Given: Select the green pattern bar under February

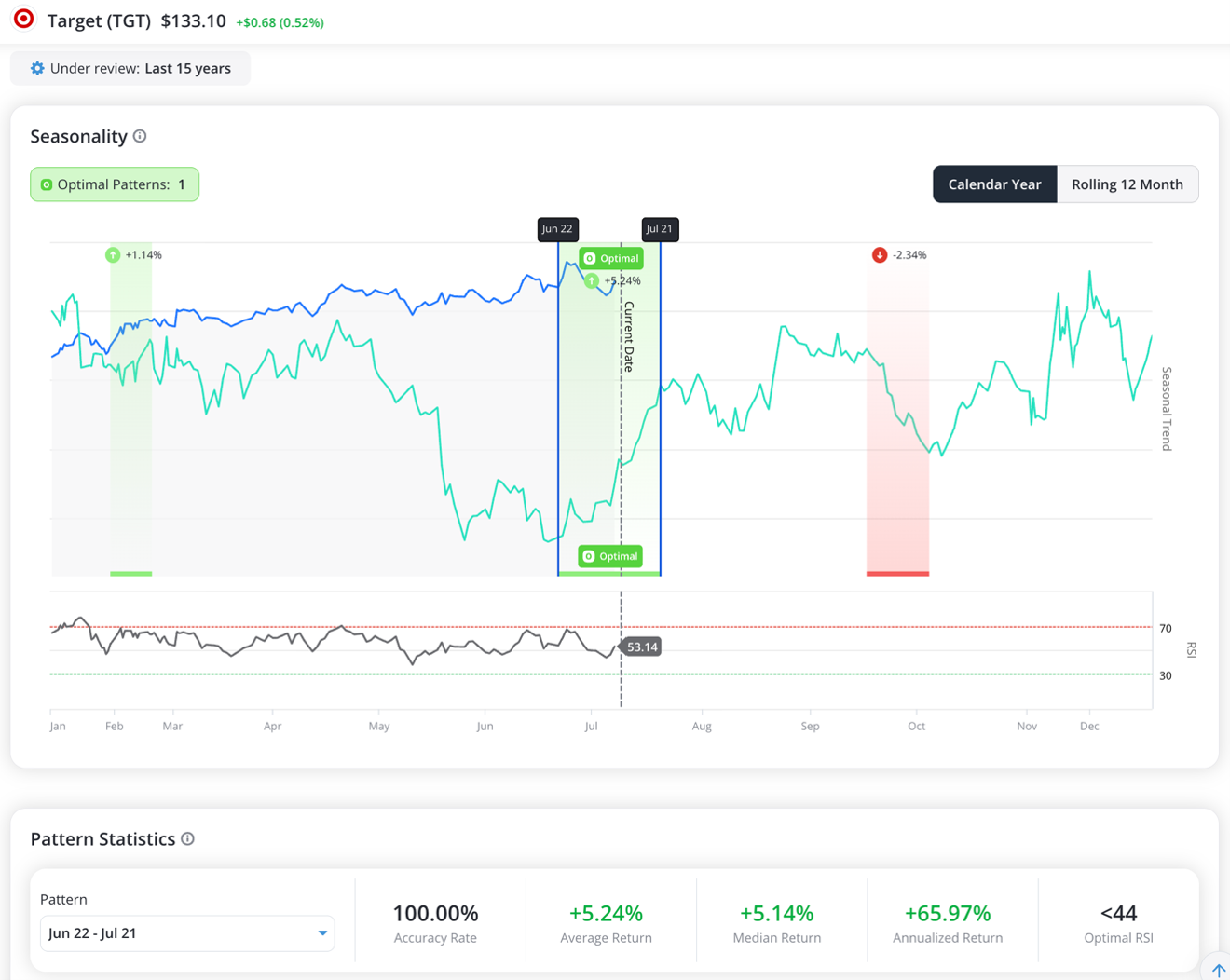Looking at the screenshot, I should coord(131,573).
